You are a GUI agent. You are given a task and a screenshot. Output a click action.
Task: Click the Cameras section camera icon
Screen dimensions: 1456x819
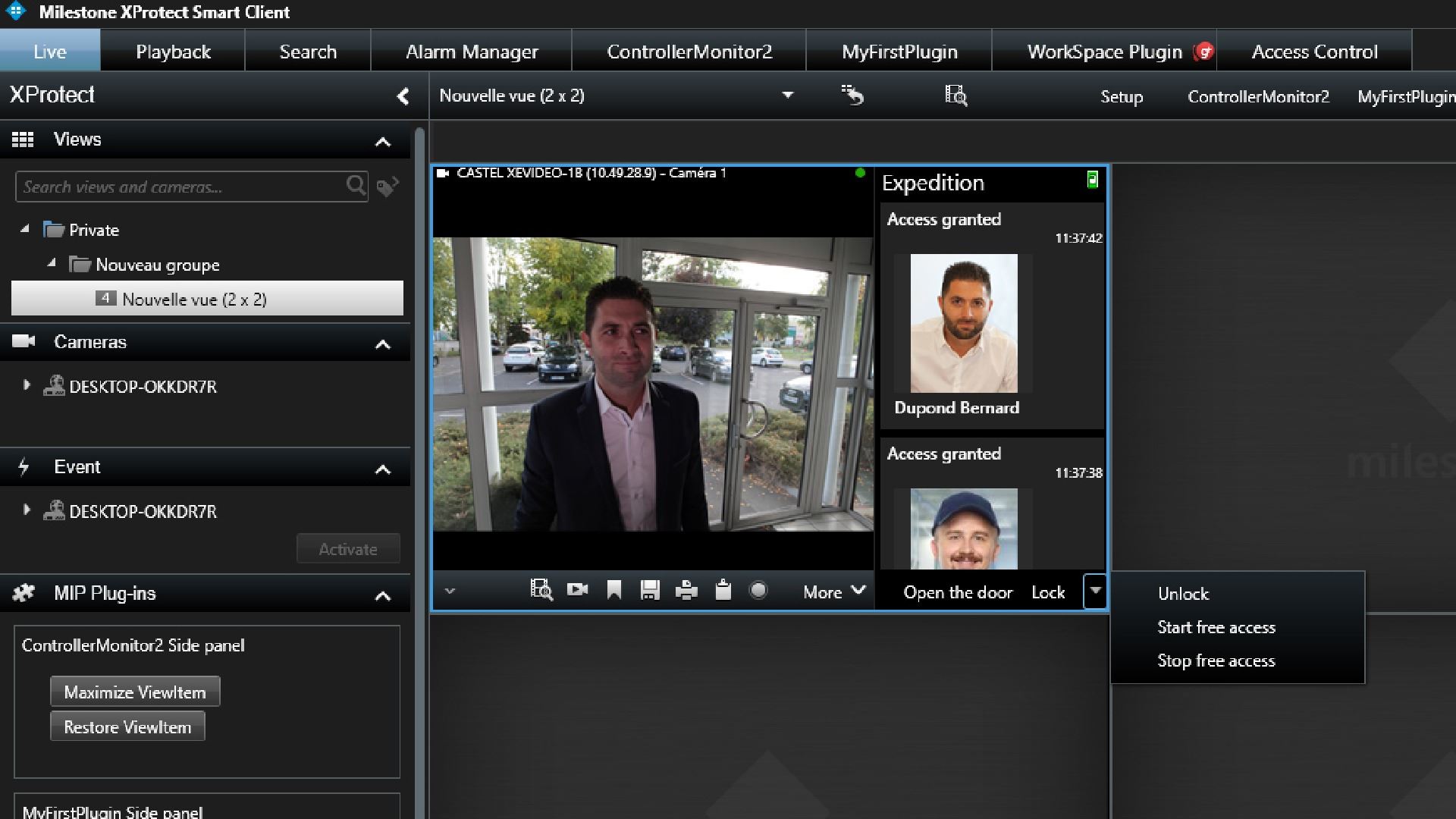24,341
